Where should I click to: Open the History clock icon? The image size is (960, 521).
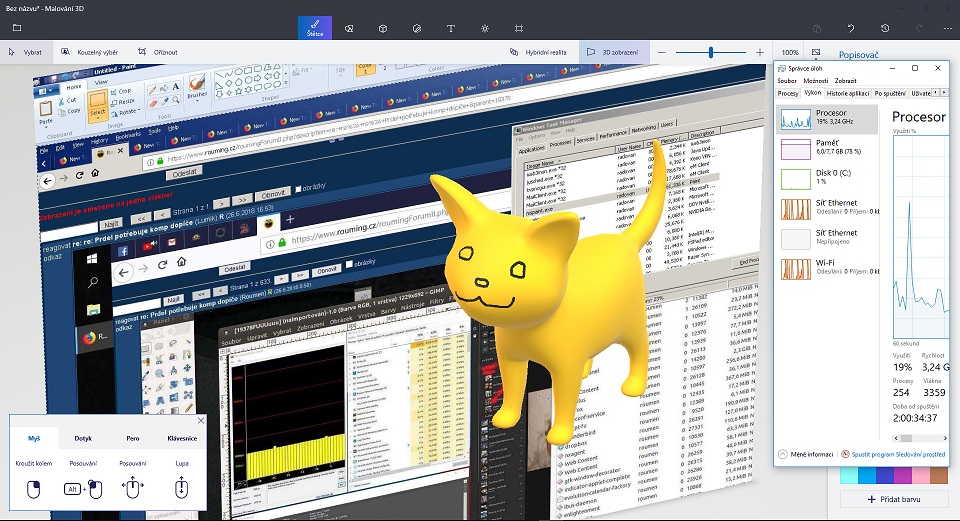pos(885,28)
